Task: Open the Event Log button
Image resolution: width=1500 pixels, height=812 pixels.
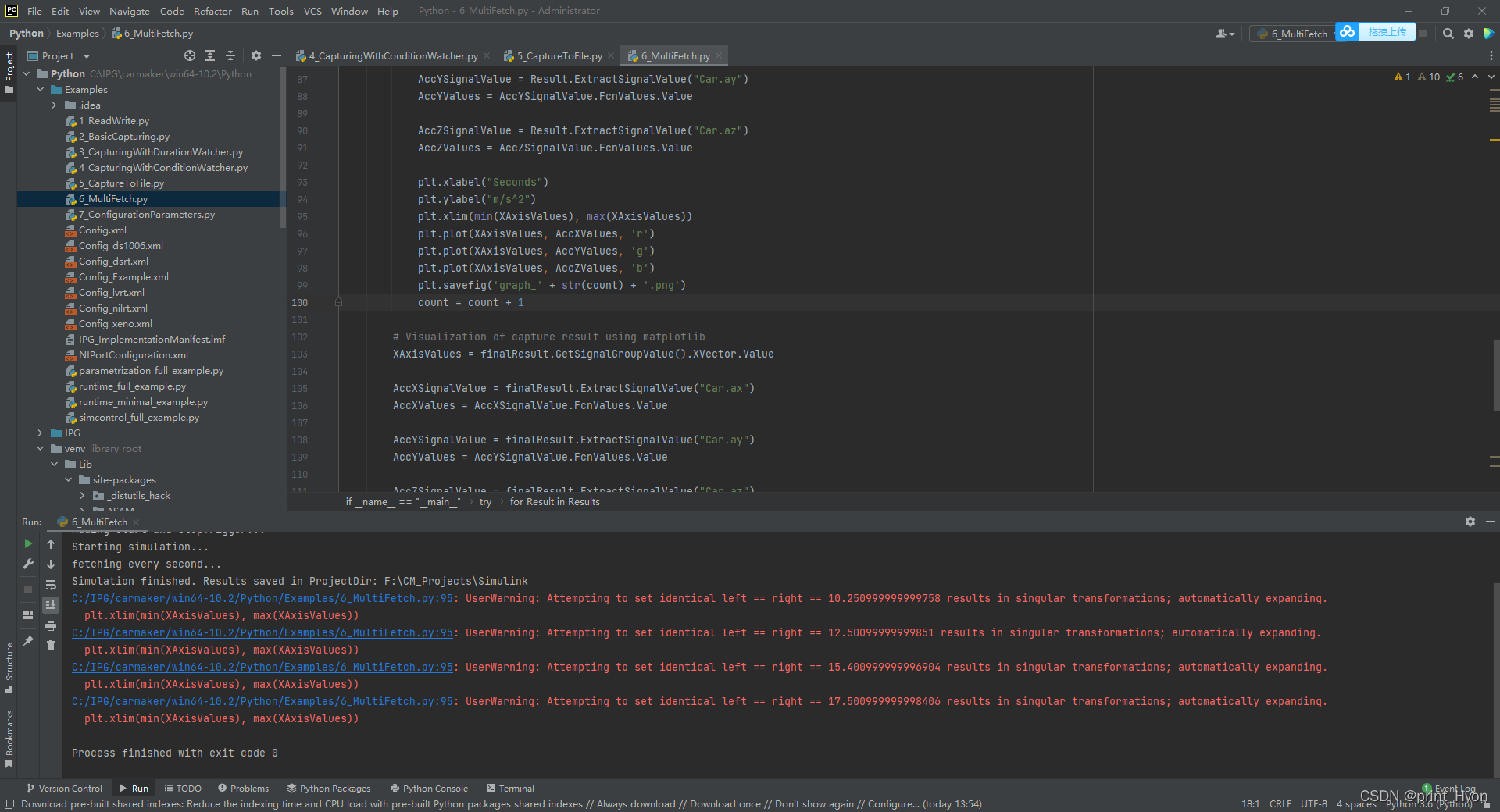Action: (x=1449, y=789)
